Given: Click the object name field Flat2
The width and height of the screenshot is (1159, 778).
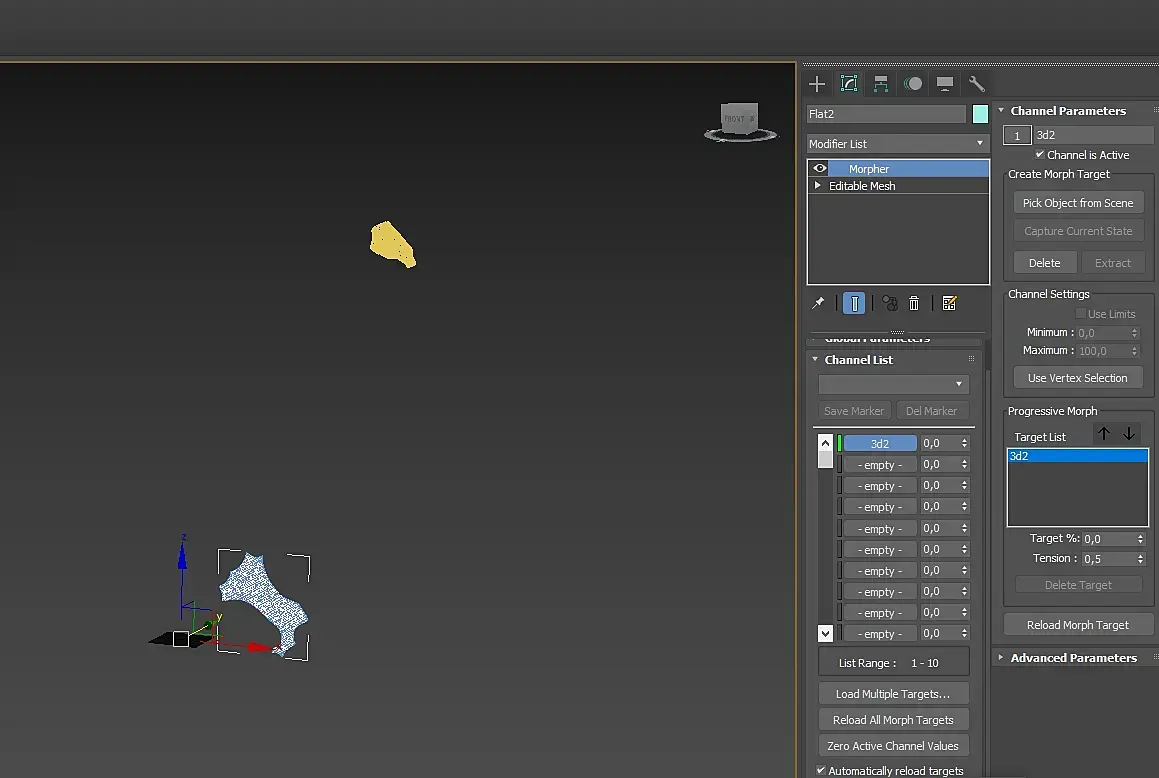Looking at the screenshot, I should click(x=886, y=114).
